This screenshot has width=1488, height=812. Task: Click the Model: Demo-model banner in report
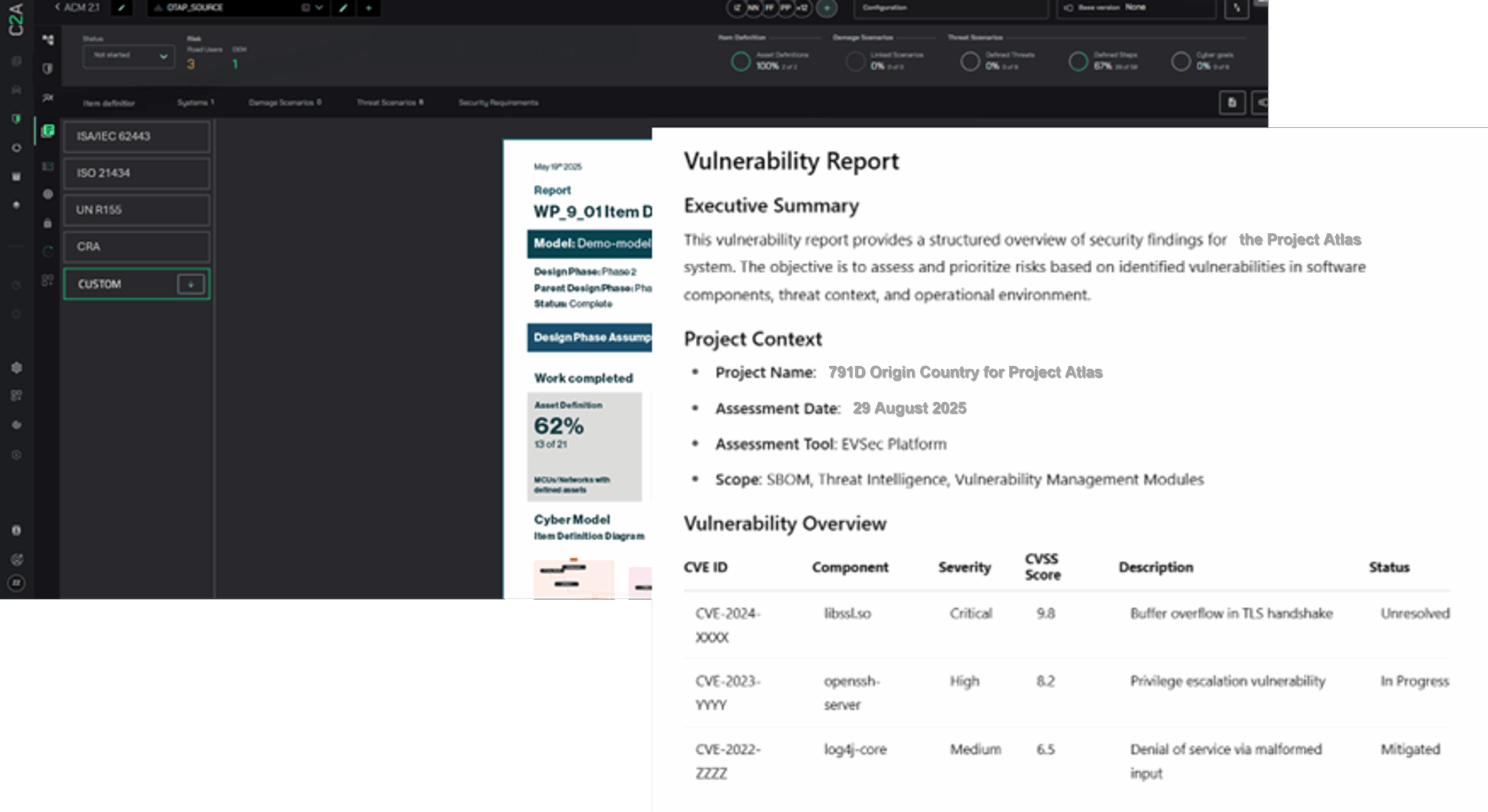tap(589, 244)
